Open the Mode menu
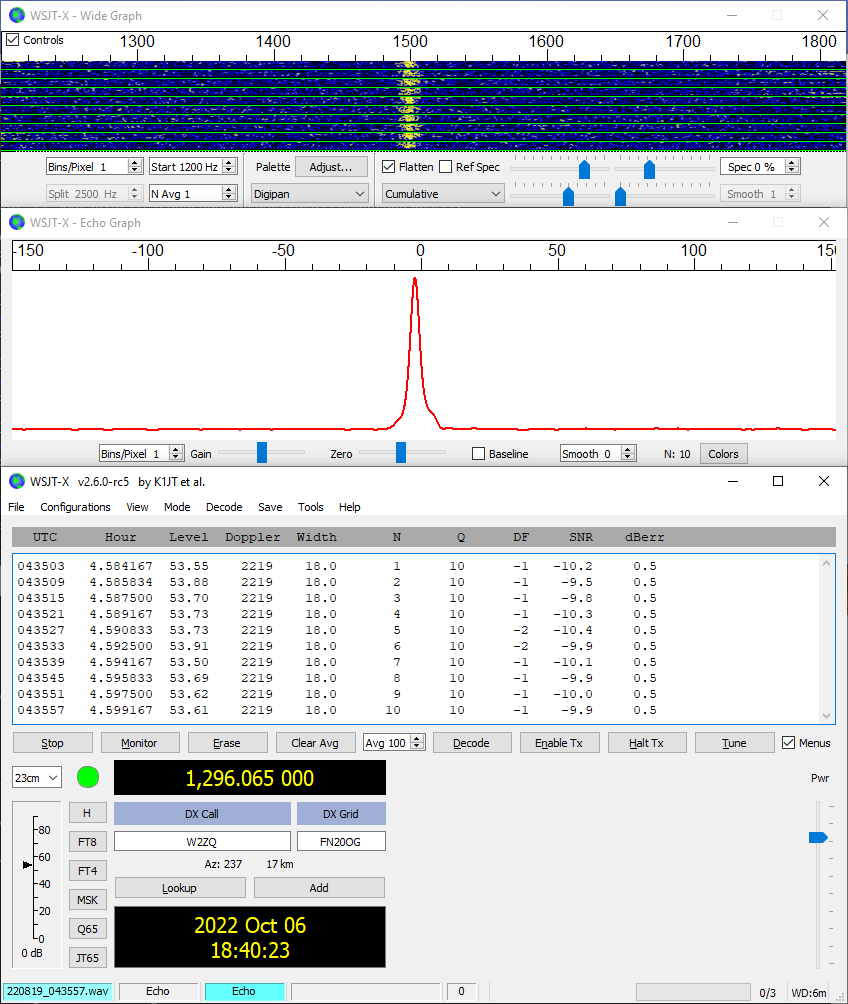Viewport: 848px width, 1004px height. tap(177, 507)
